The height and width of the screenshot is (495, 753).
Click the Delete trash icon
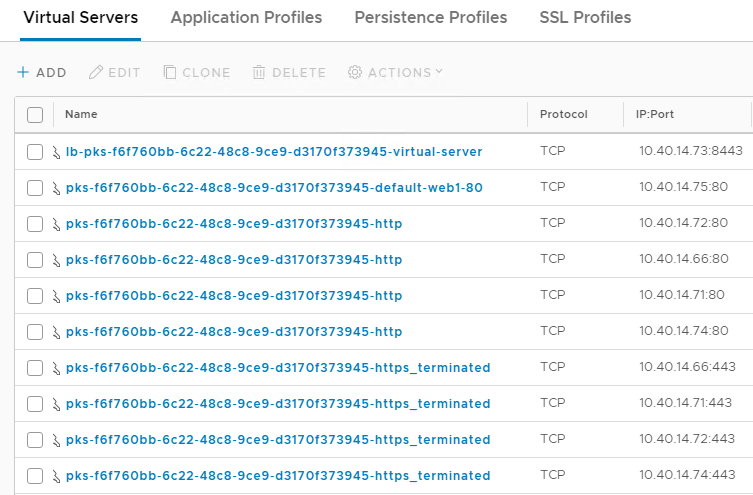[259, 73]
